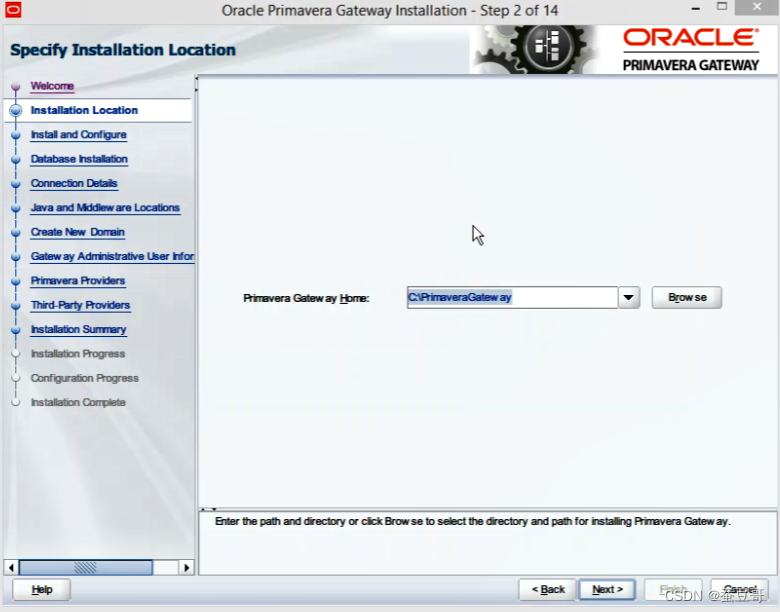Go back with the Back button
Viewport: 780px width, 612px height.
click(547, 590)
